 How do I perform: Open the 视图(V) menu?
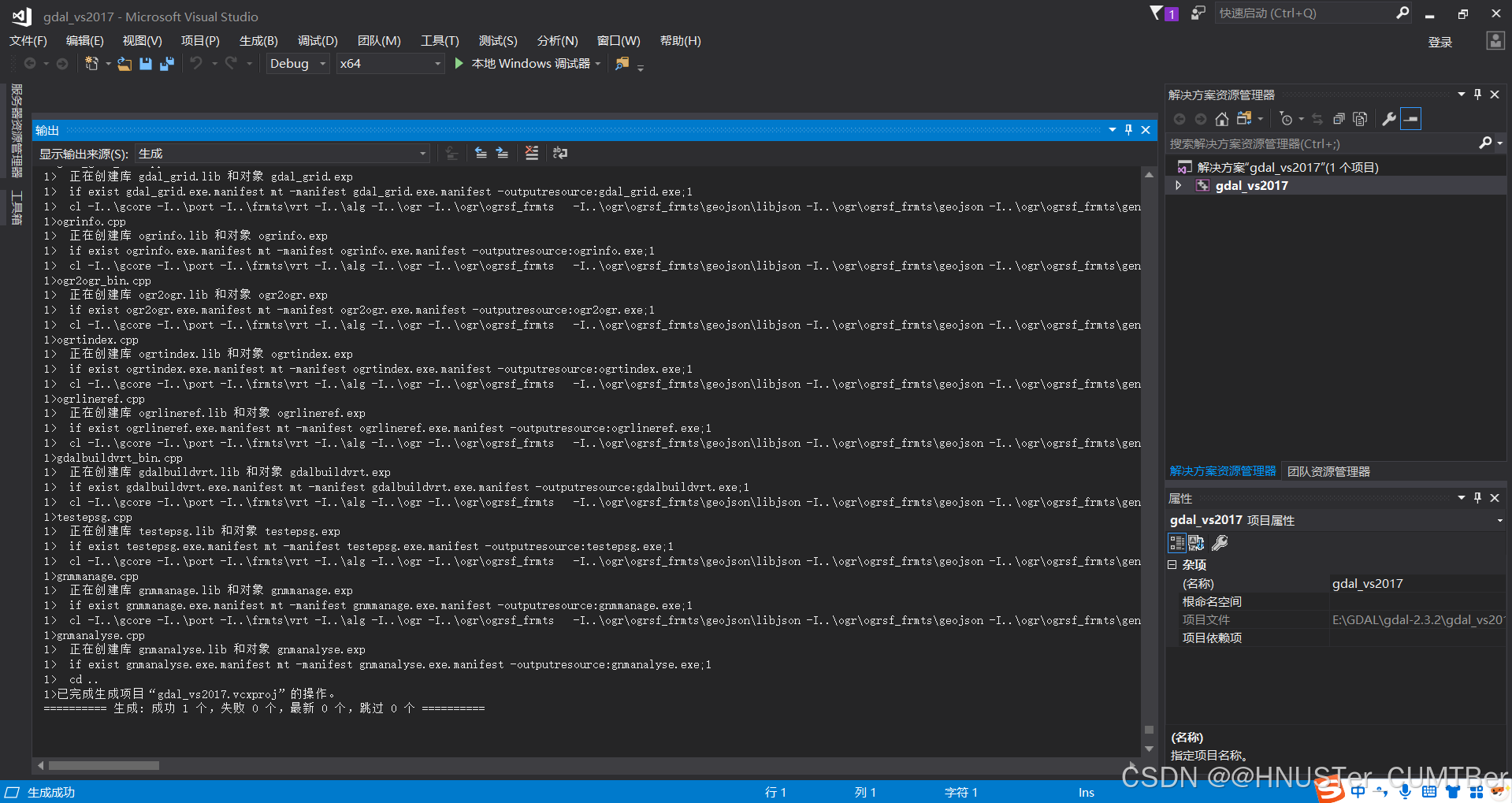coord(143,41)
